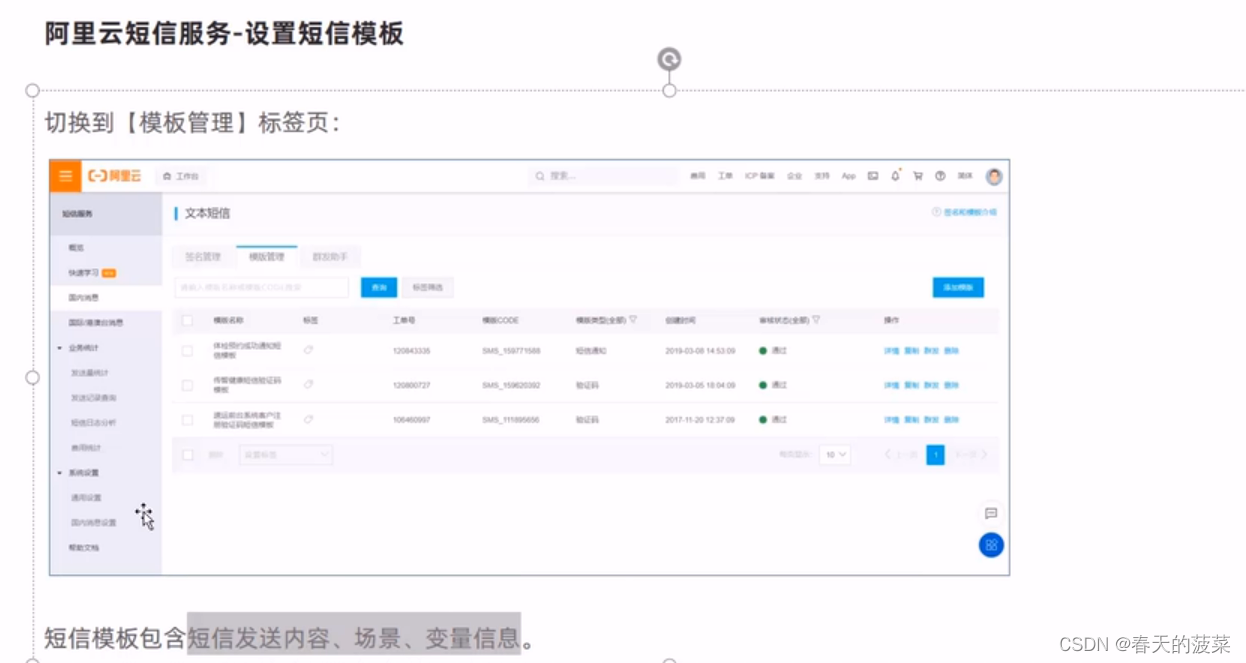Click the blue floating apps grid button
This screenshot has height=663, width=1246.
tap(991, 545)
